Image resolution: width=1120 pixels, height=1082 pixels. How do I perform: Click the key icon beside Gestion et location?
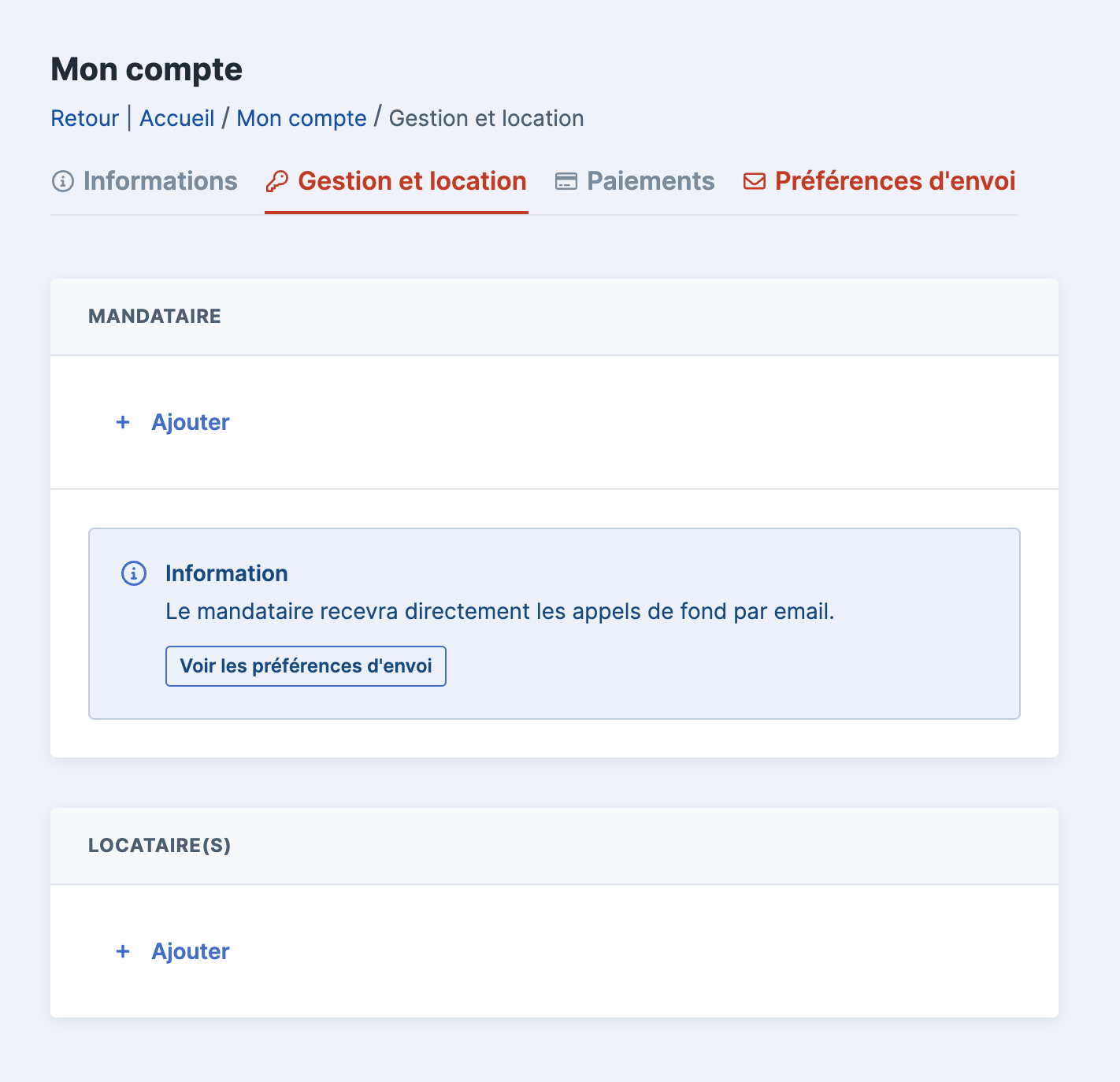point(276,182)
